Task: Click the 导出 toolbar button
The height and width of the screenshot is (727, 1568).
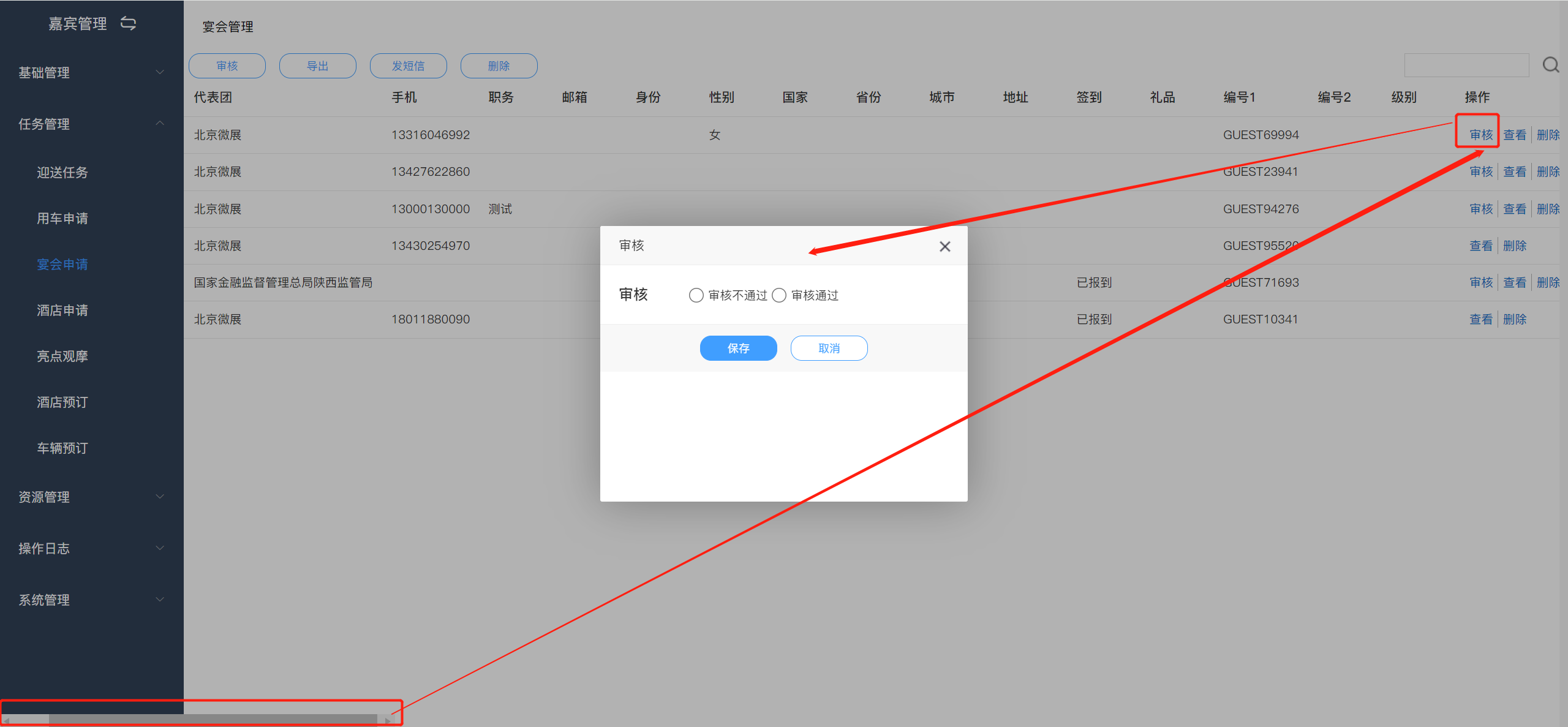Action: pyautogui.click(x=318, y=66)
